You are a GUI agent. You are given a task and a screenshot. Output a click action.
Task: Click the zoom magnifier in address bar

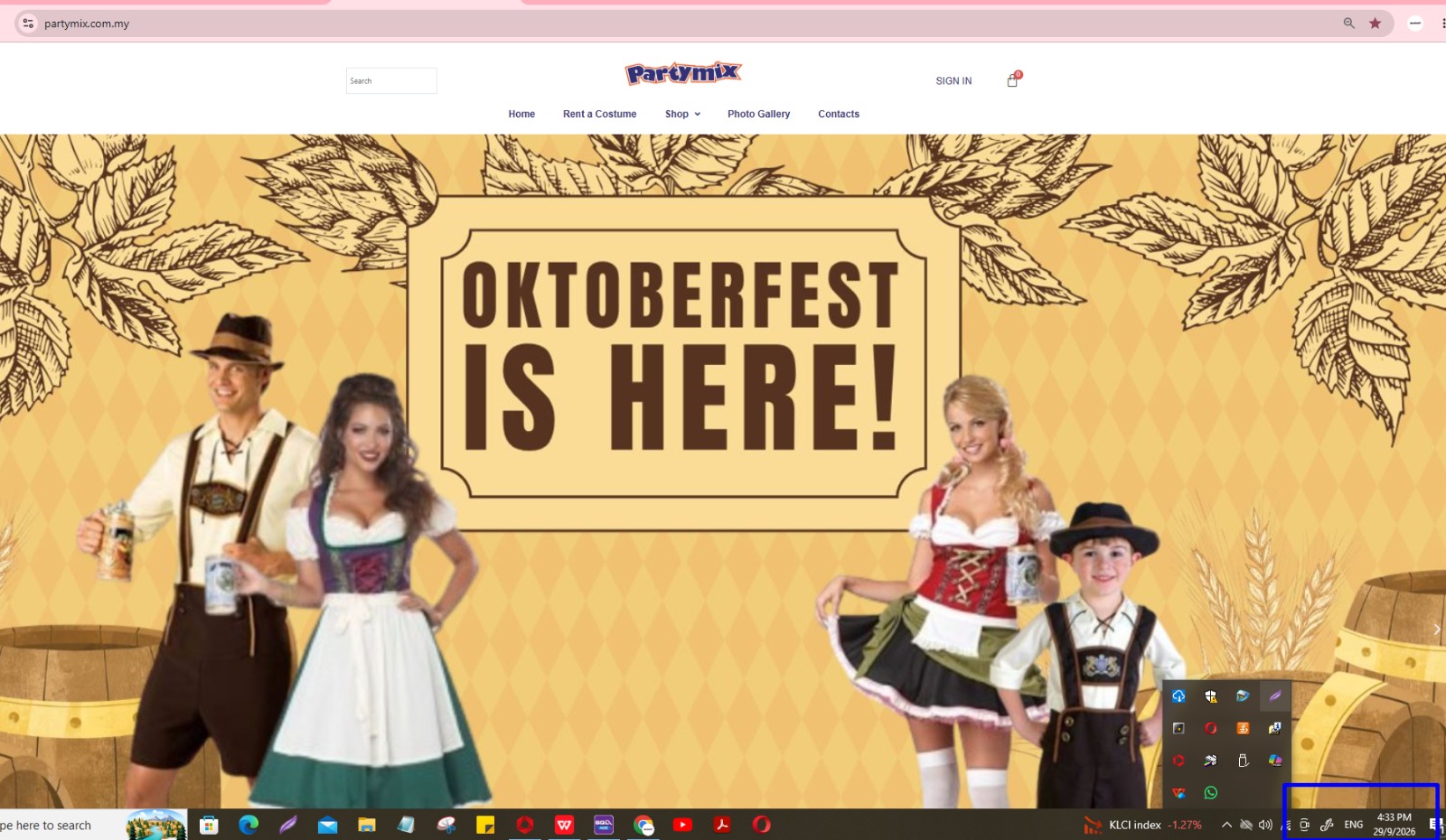pyautogui.click(x=1348, y=23)
